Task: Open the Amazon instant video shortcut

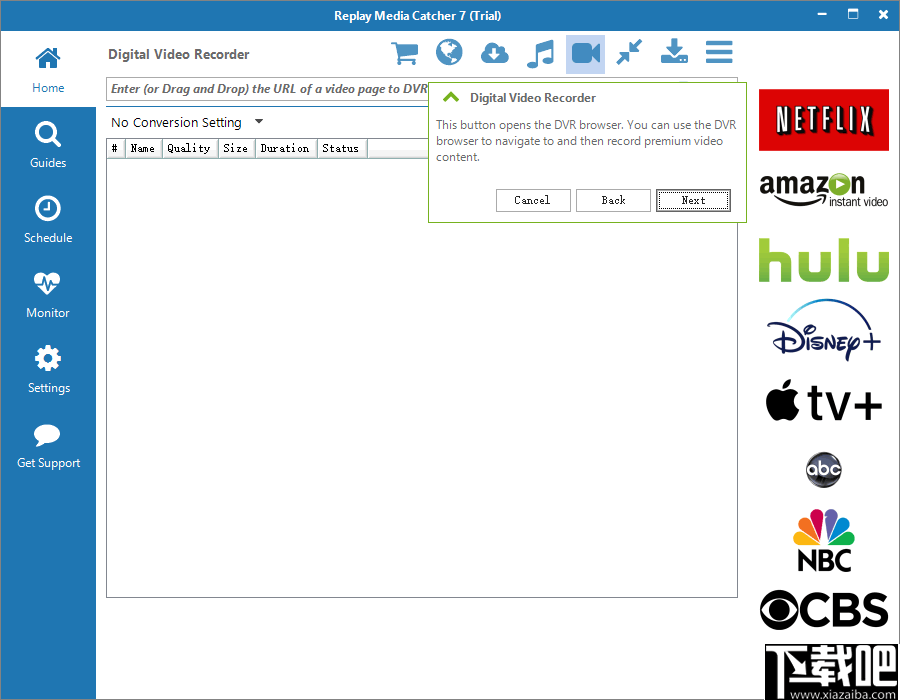Action: click(x=824, y=189)
